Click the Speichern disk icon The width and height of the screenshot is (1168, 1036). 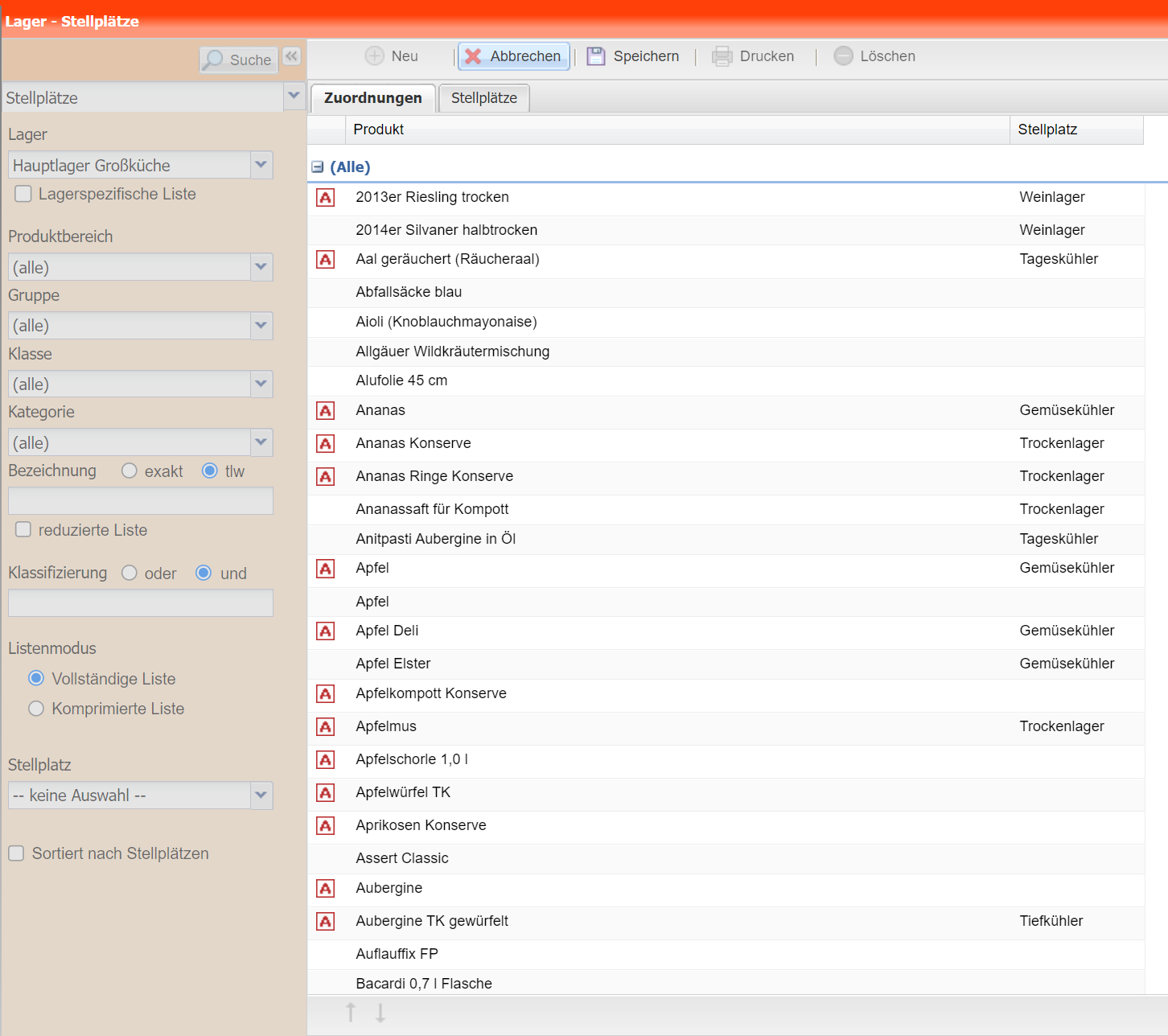[595, 56]
